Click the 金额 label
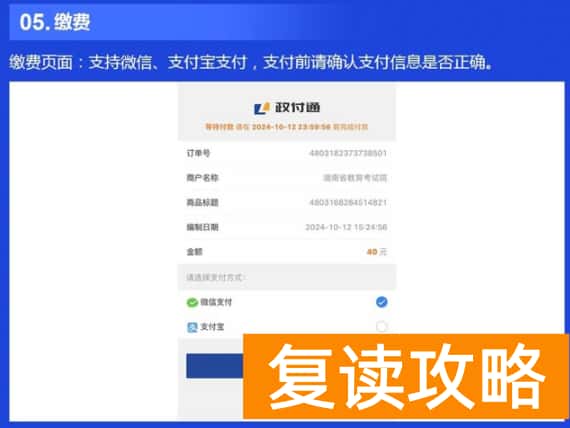This screenshot has height=428, width=570. tap(194, 252)
